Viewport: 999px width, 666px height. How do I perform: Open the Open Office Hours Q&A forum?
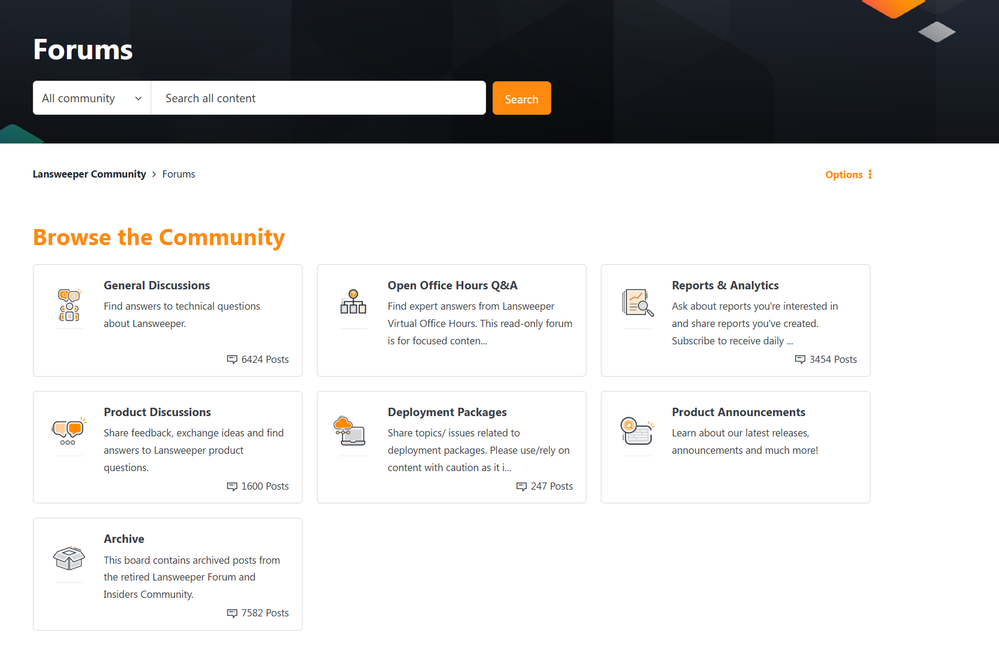click(452, 286)
